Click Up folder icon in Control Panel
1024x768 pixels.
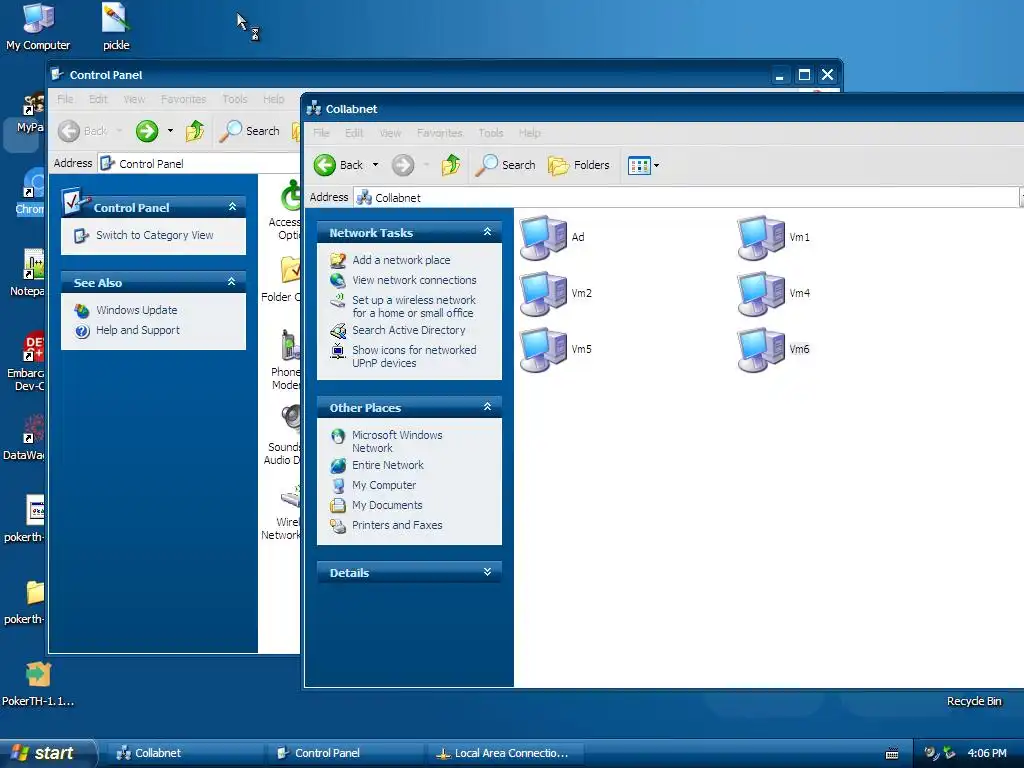[x=195, y=131]
